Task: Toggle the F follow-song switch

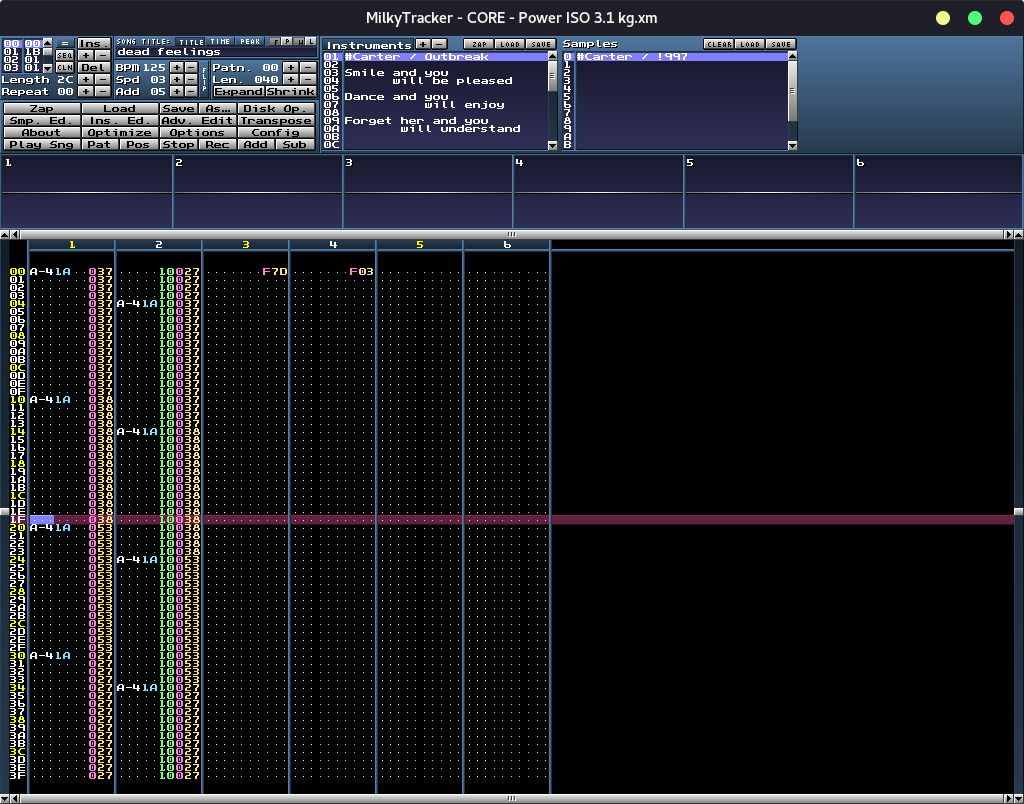Action: coord(276,42)
